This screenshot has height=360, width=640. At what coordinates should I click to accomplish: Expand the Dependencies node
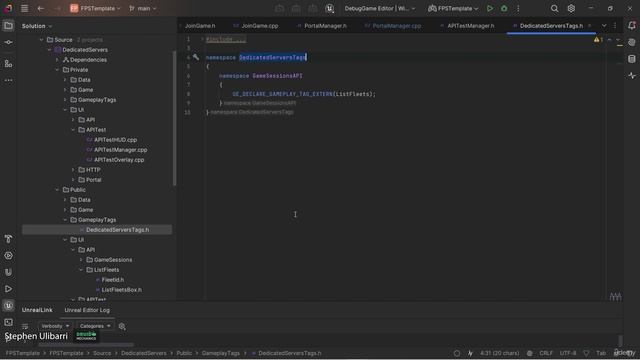(57, 60)
